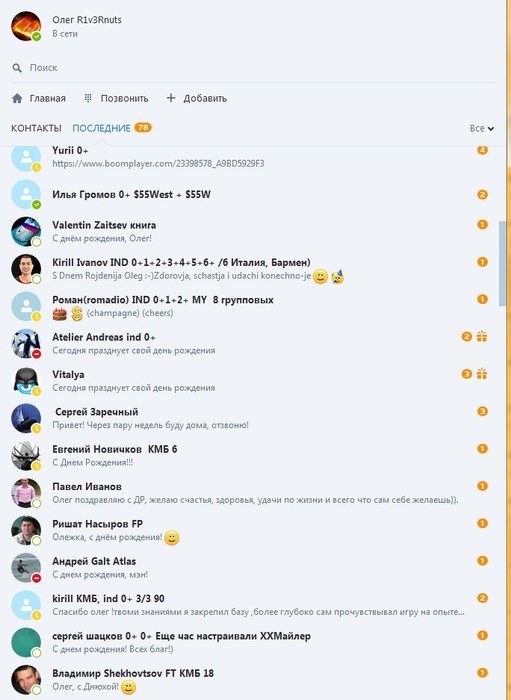Click the Поиск search field
511x700 pixels.
point(253,68)
